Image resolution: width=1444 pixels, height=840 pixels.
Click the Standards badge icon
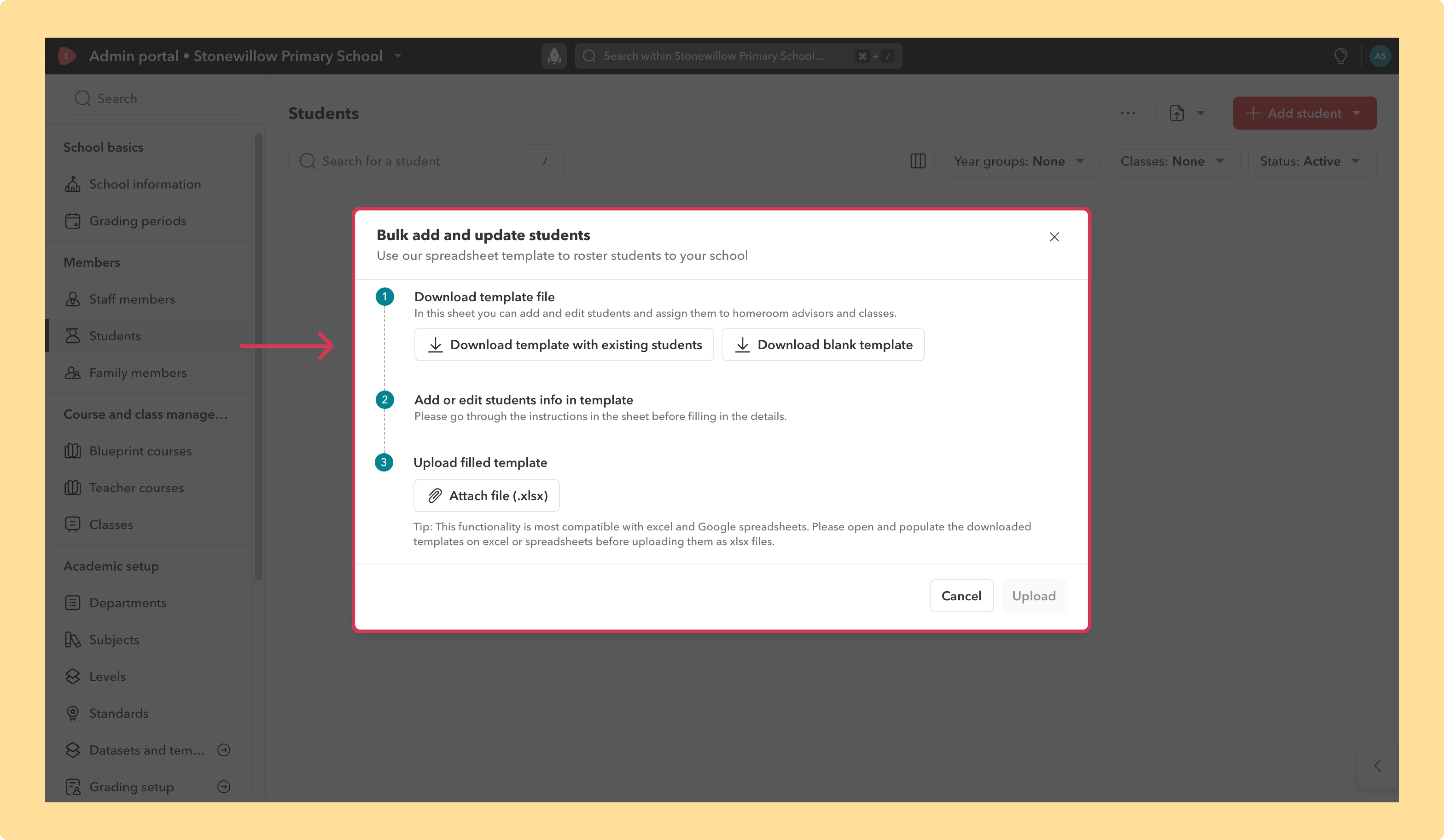(73, 713)
